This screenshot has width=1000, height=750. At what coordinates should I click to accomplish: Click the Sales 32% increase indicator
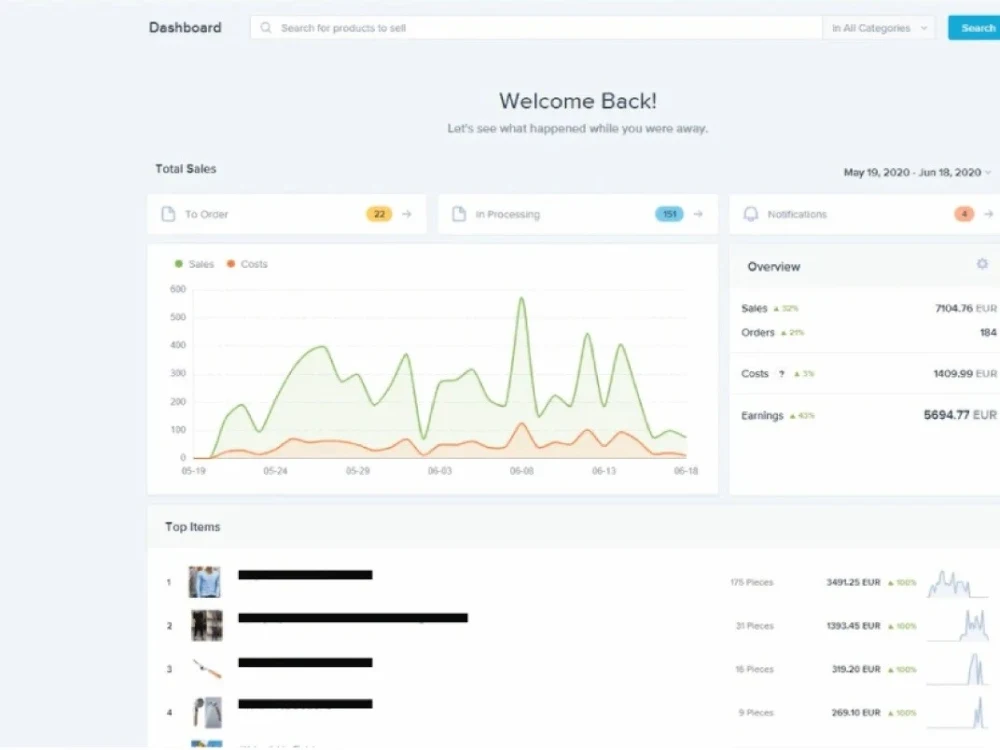pyautogui.click(x=786, y=309)
